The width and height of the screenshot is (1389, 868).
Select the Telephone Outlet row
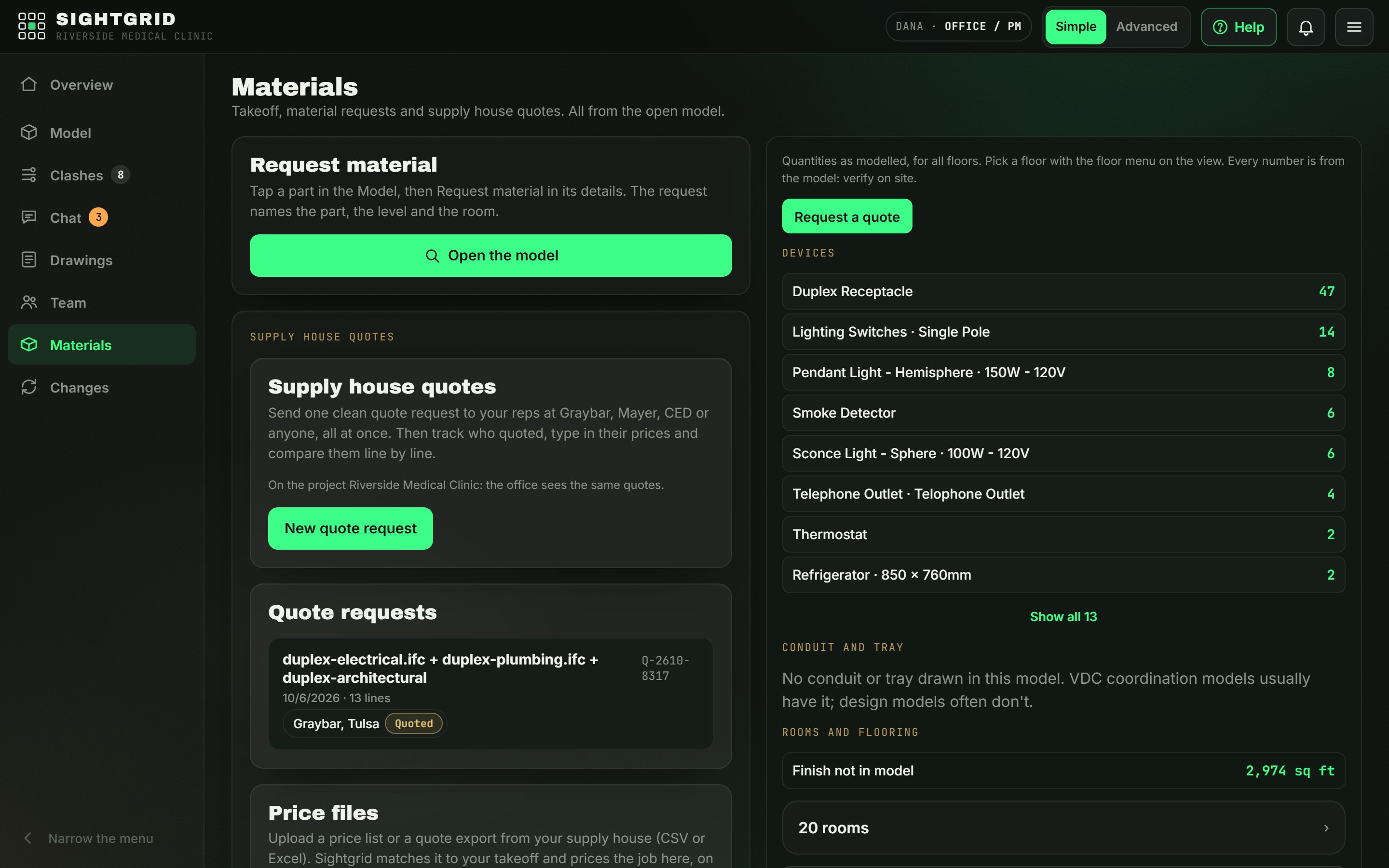[x=1063, y=494]
